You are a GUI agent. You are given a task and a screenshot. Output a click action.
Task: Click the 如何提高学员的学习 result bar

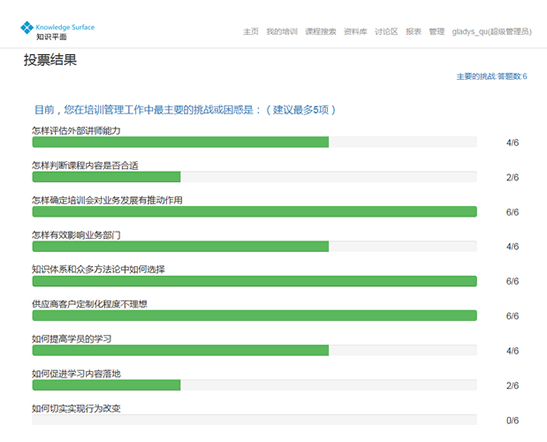255,350
